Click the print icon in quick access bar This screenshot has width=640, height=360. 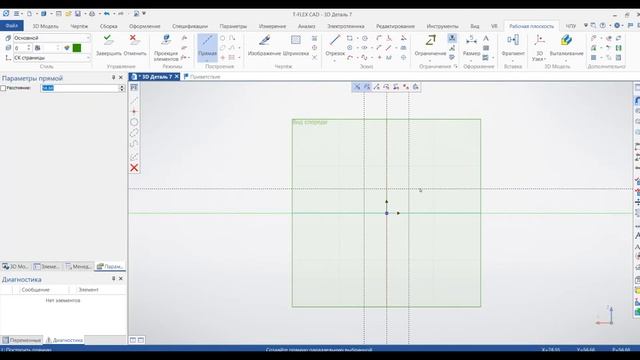[92, 13]
